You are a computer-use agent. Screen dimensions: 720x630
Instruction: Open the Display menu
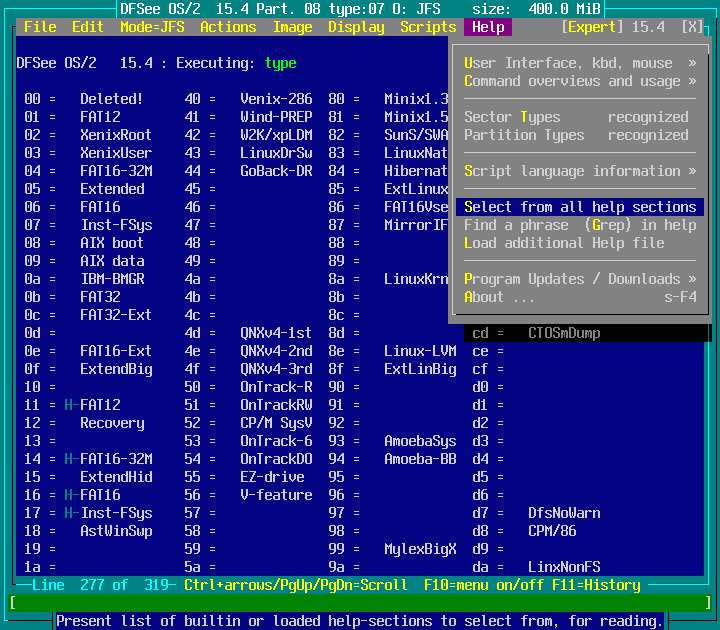(x=356, y=27)
